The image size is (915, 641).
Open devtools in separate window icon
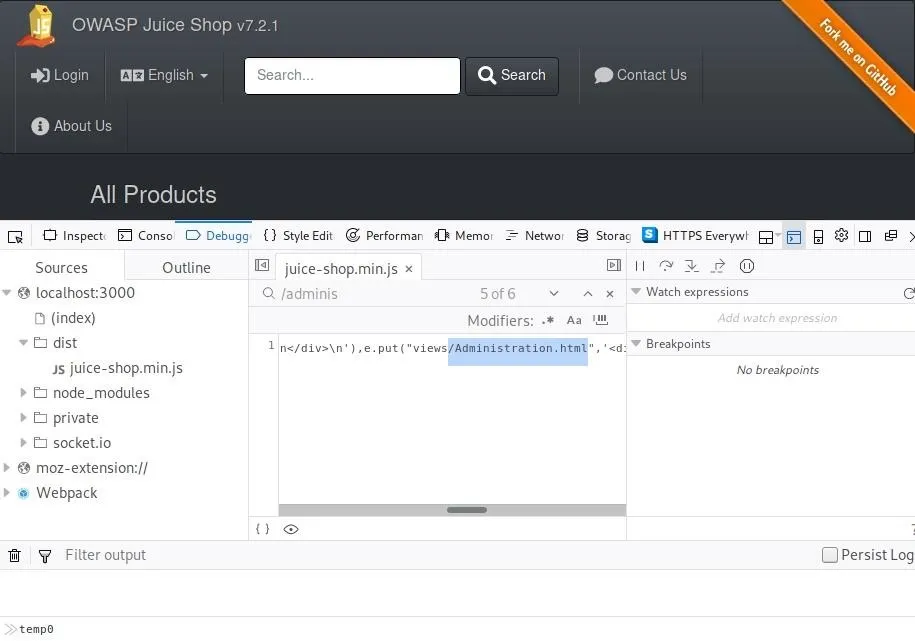point(890,236)
